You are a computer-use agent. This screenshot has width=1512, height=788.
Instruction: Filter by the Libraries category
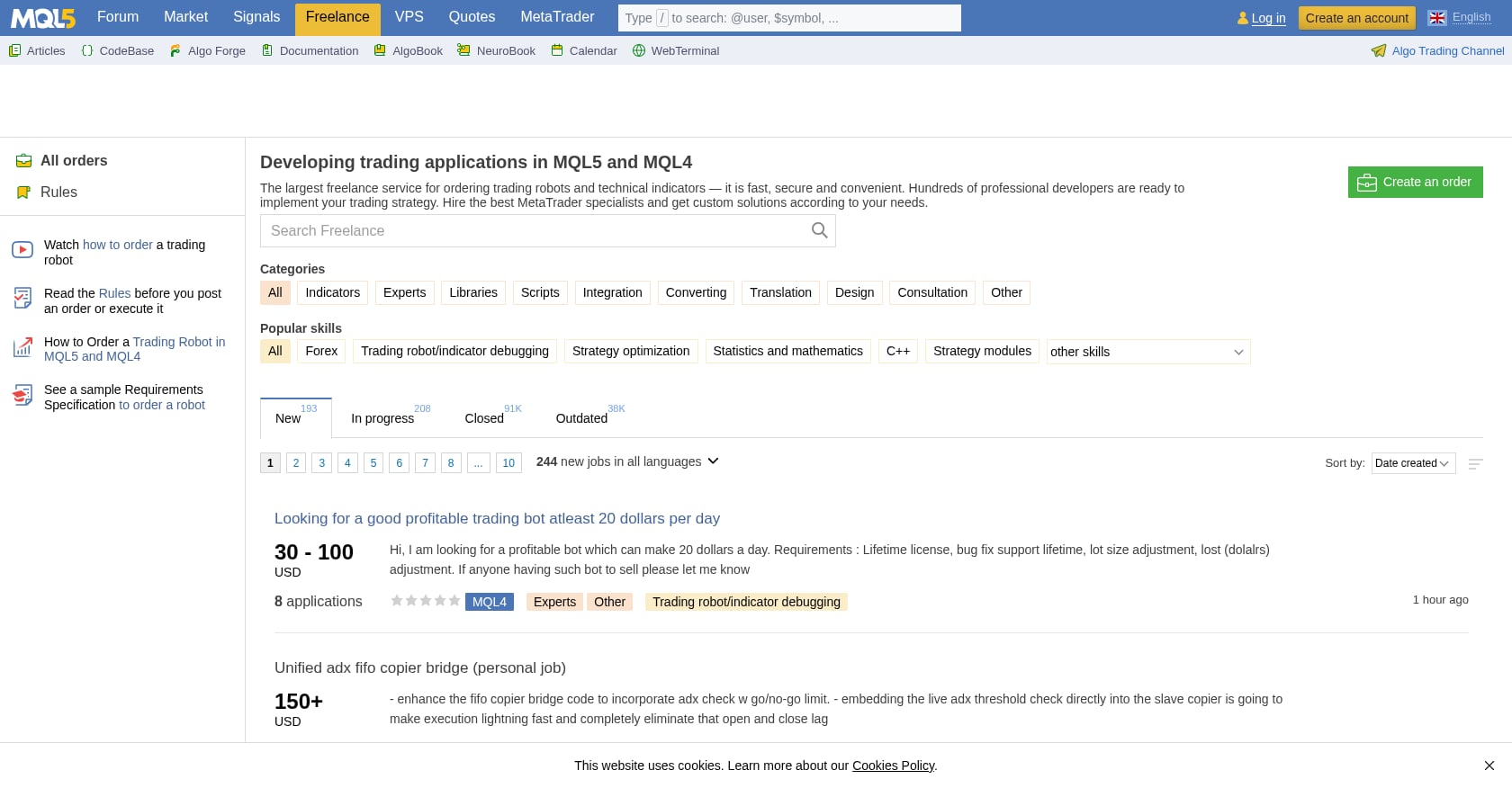coord(473,292)
